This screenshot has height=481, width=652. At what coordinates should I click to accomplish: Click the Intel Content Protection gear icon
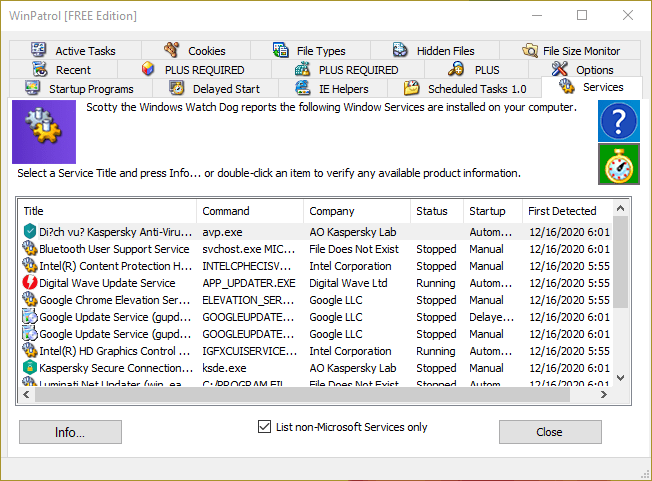(30, 265)
